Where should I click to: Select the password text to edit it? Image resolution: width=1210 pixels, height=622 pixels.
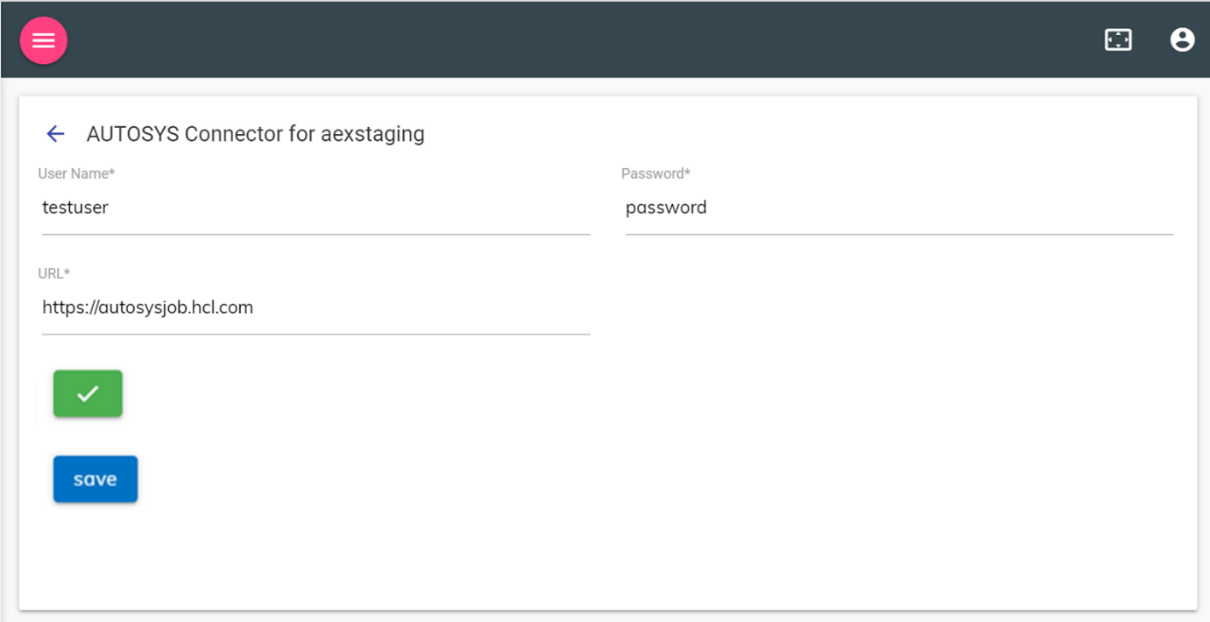point(666,207)
